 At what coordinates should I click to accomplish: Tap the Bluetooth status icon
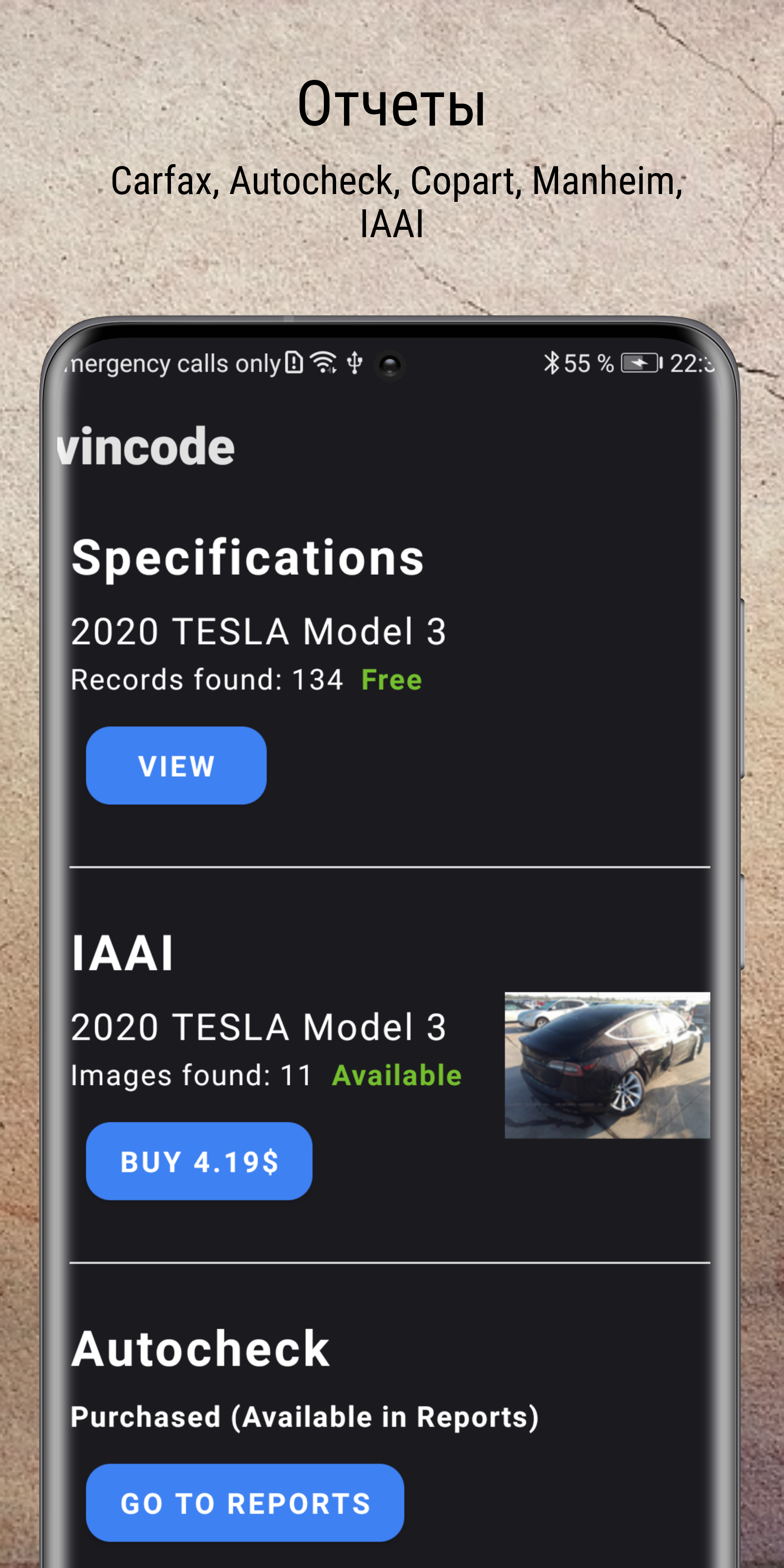551,364
